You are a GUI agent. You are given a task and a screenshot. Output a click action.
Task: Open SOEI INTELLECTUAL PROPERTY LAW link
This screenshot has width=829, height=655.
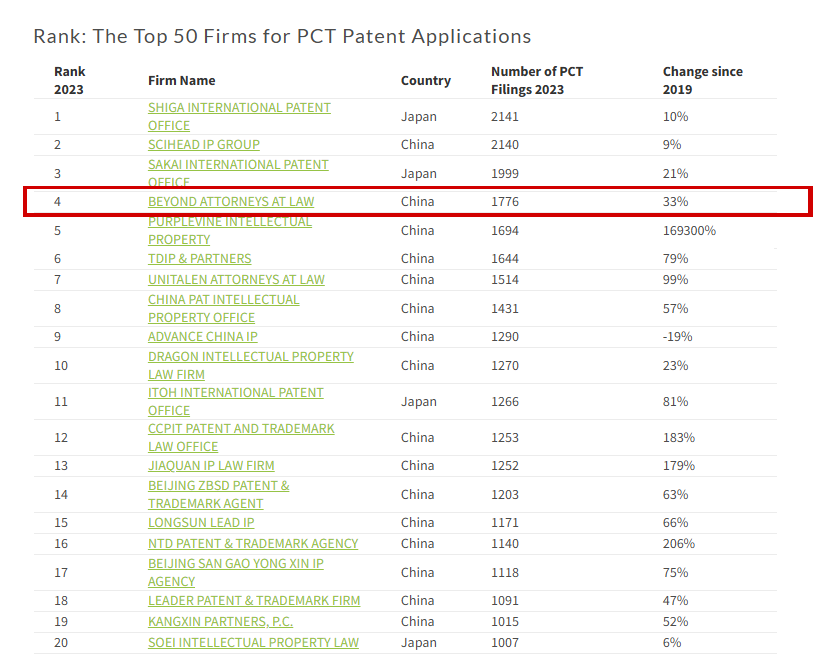click(x=253, y=643)
